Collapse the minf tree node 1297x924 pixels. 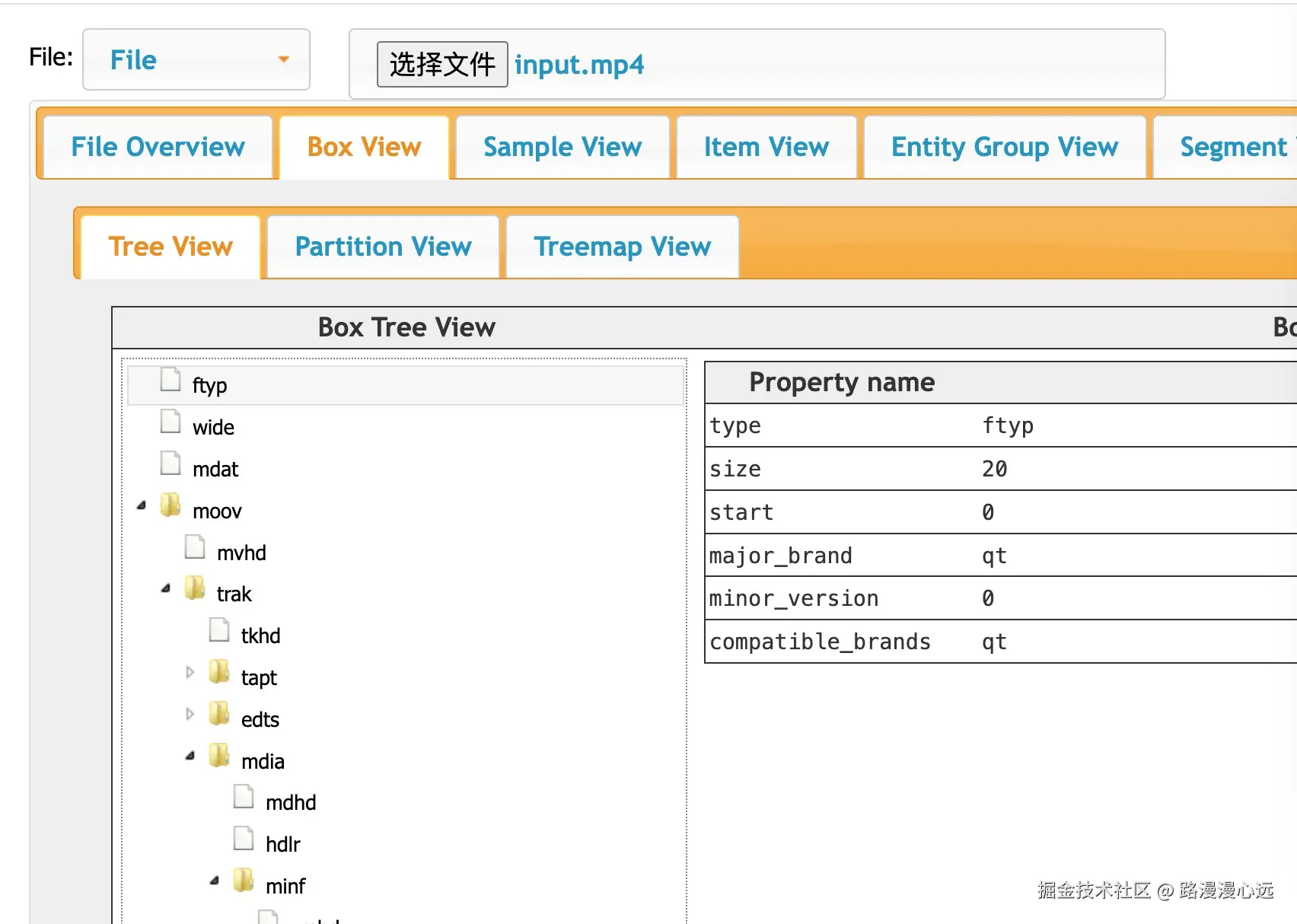215,881
